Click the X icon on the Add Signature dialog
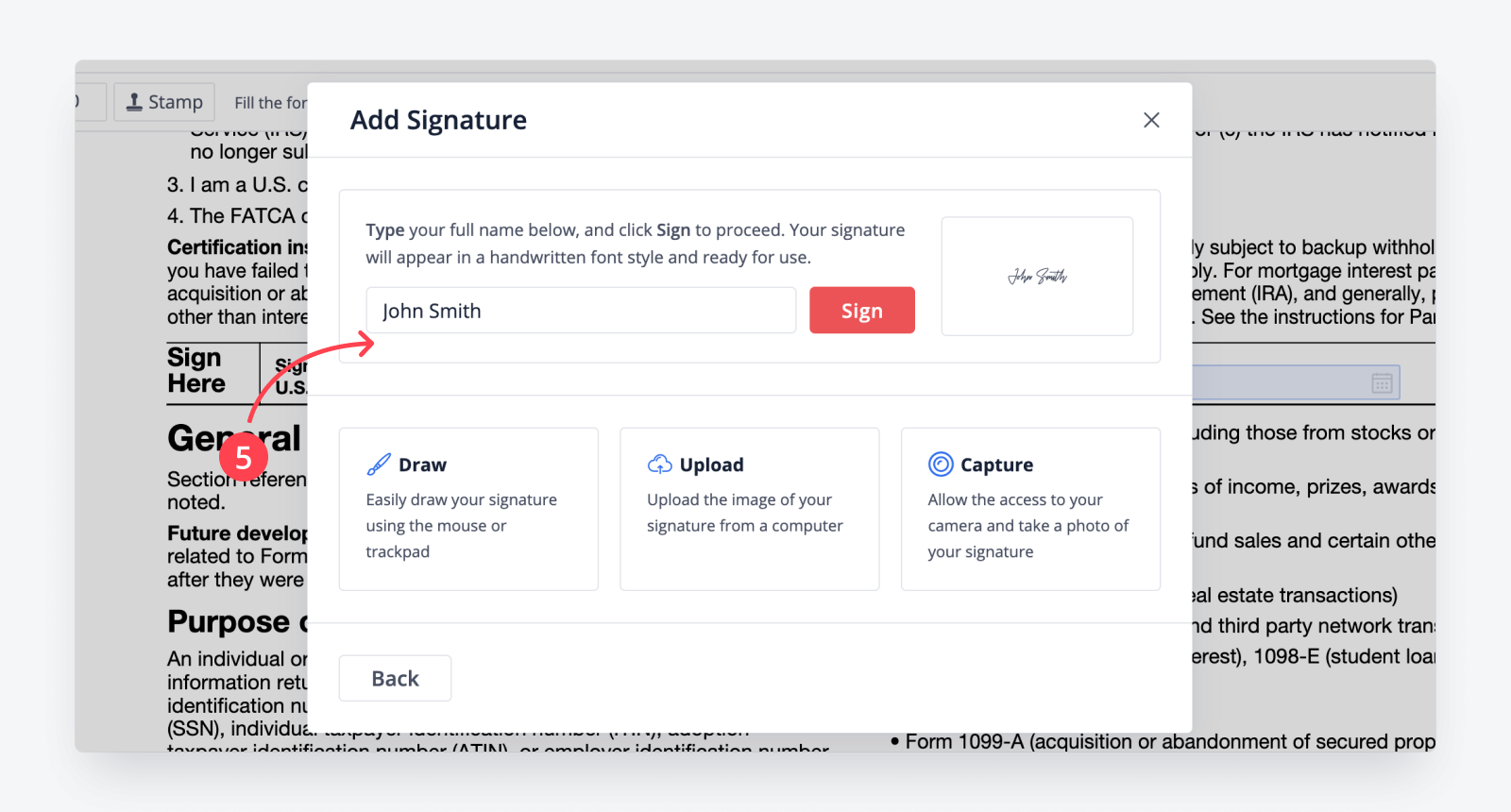The width and height of the screenshot is (1511, 812). pos(1150,120)
